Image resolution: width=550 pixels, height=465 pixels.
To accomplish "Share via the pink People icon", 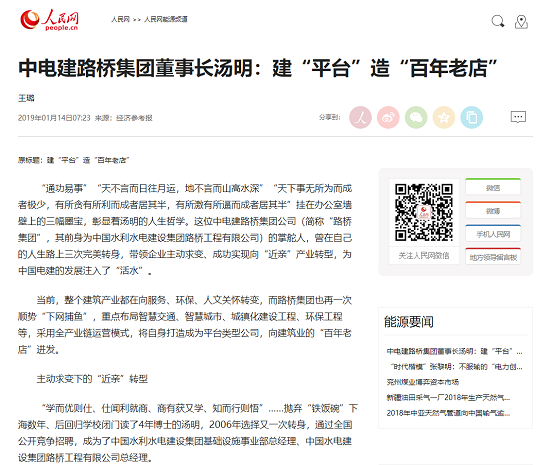I will pos(360,117).
